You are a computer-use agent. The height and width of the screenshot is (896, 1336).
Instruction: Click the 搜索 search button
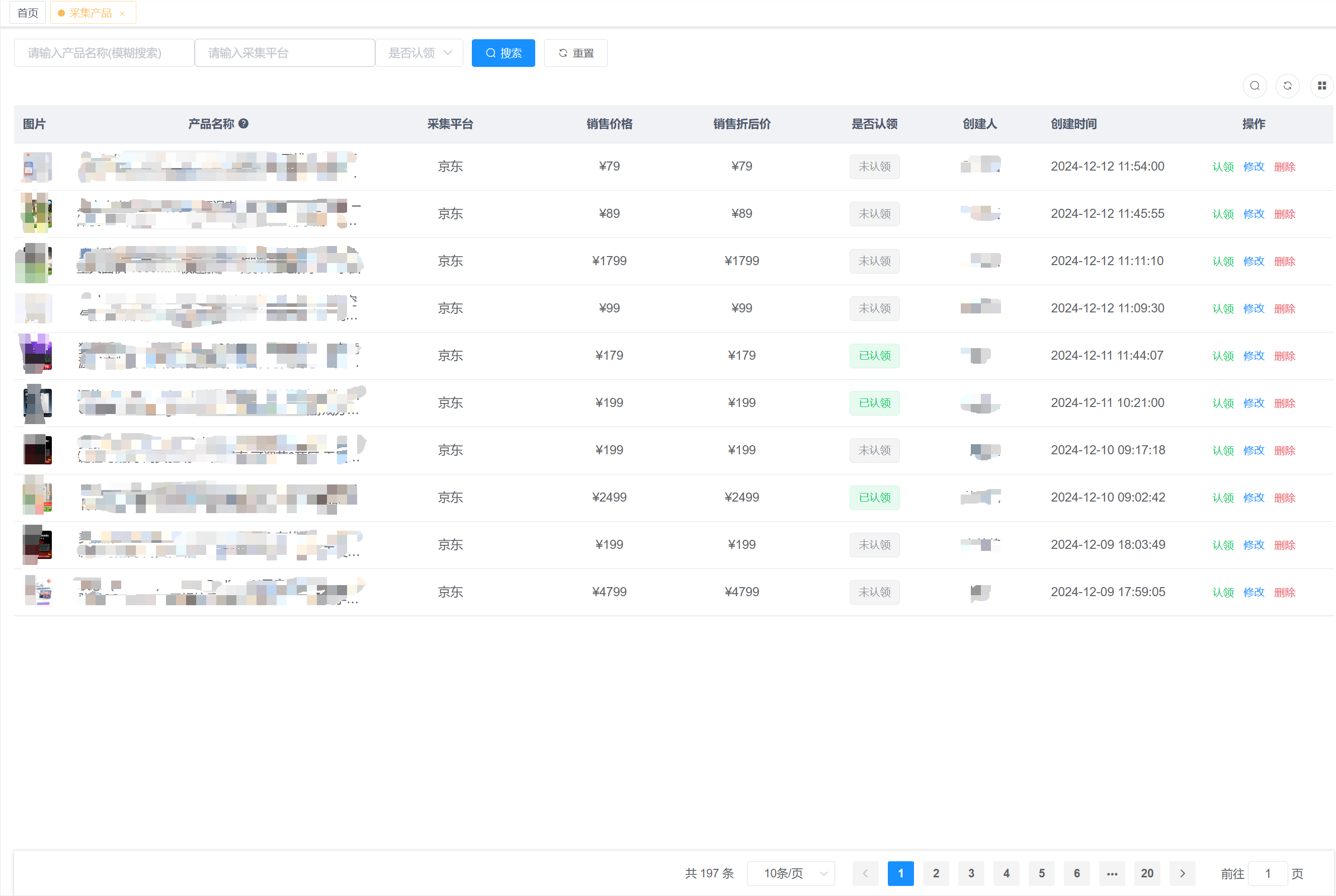click(x=503, y=53)
